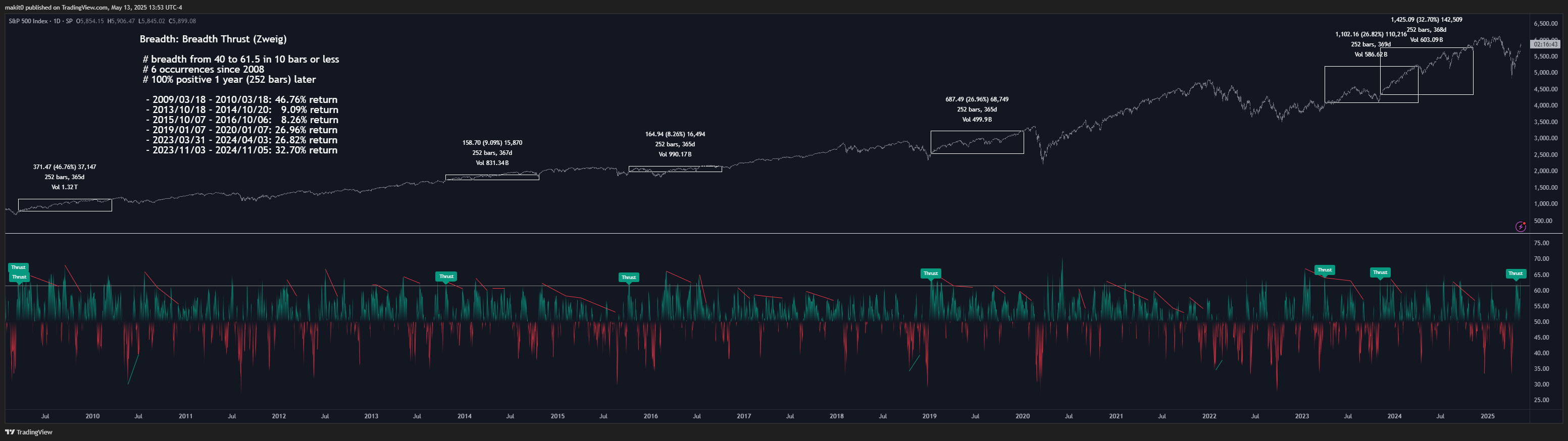Click the '1,102.16 (26.82%) 110,216' measurement label
Screen dimensions: 1568x441
tap(1371, 35)
